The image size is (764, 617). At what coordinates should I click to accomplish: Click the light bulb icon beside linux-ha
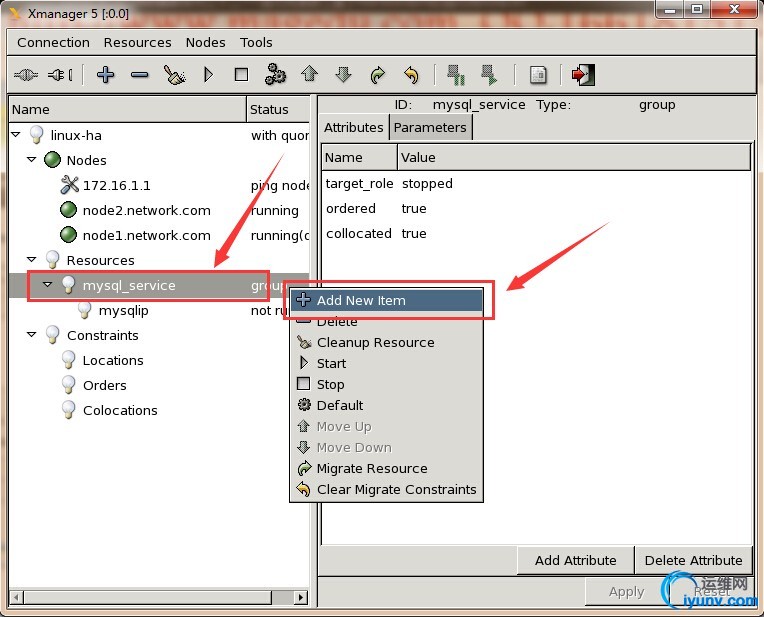tap(37, 135)
